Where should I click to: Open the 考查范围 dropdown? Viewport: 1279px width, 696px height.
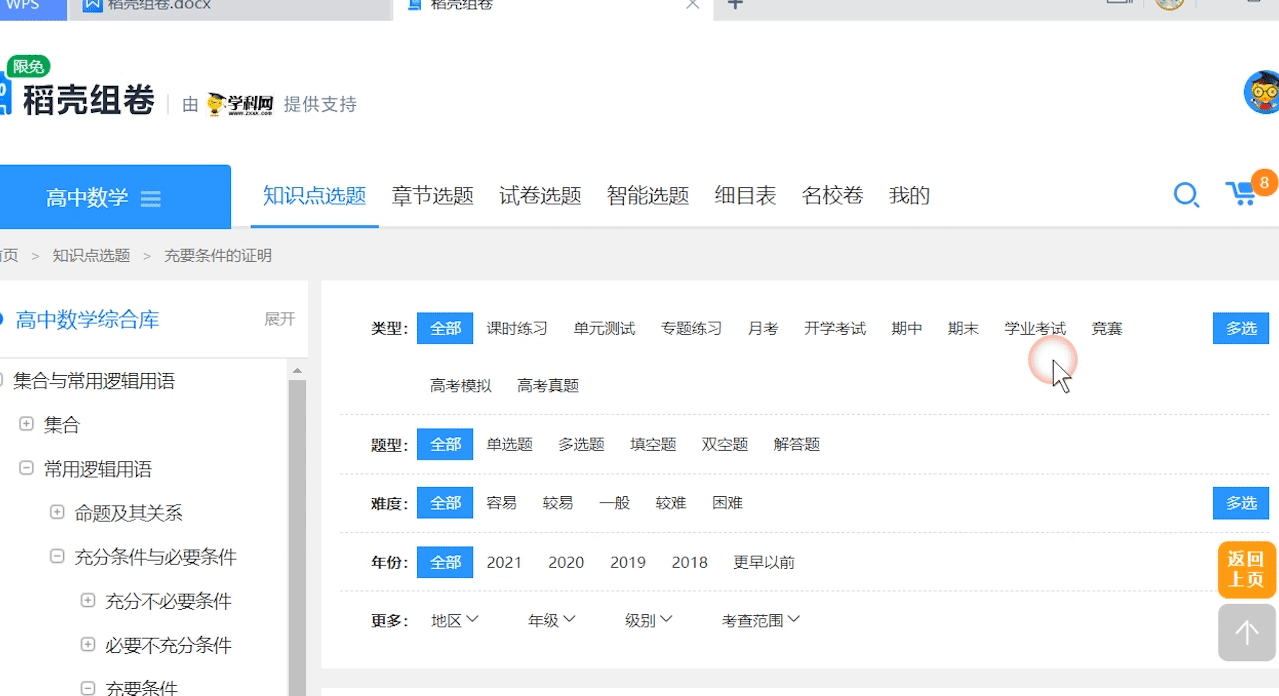pyautogui.click(x=761, y=620)
